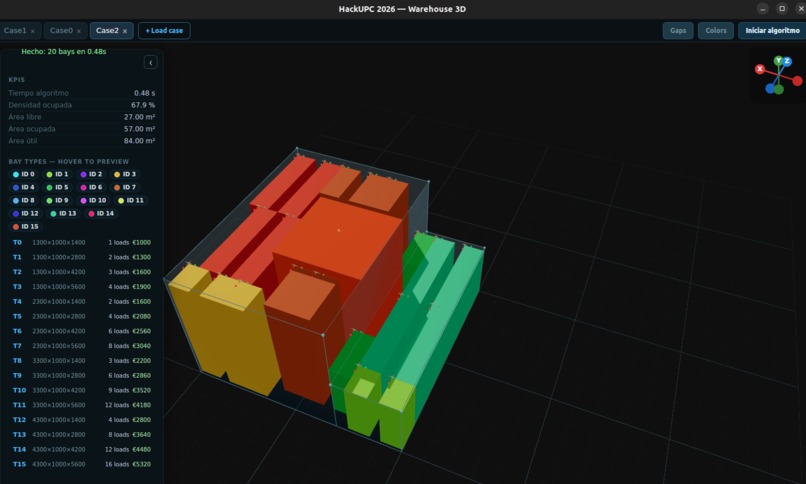Image resolution: width=806 pixels, height=484 pixels.
Task: Click the T5 row priced €2080
Action: click(x=82, y=317)
